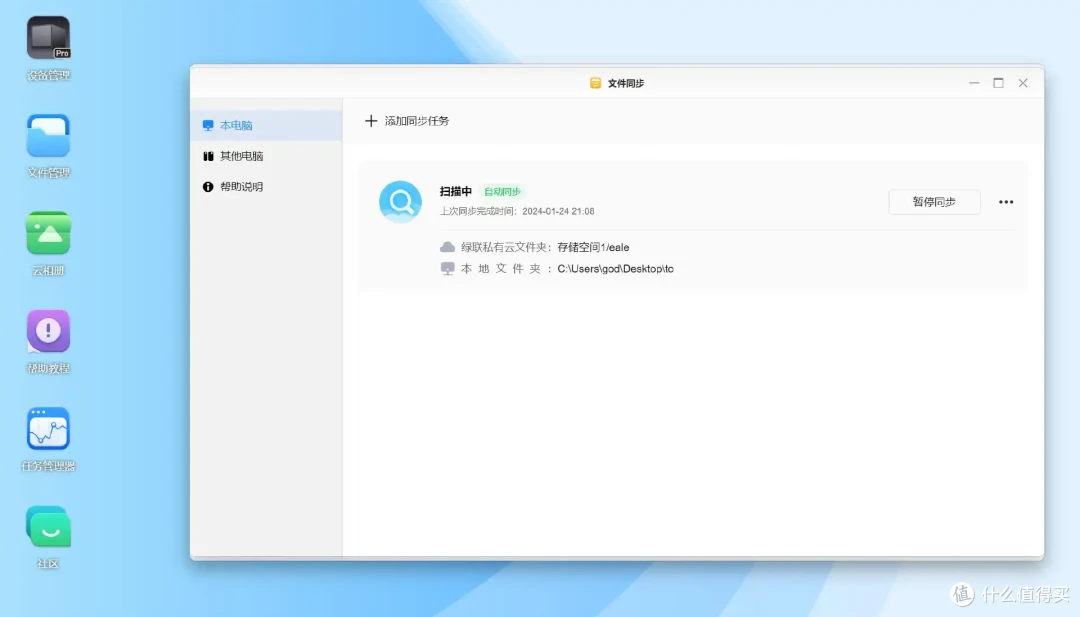This screenshot has height=617, width=1080.
Task: Click the cloud folder path 存储空间1/eale
Action: [593, 247]
